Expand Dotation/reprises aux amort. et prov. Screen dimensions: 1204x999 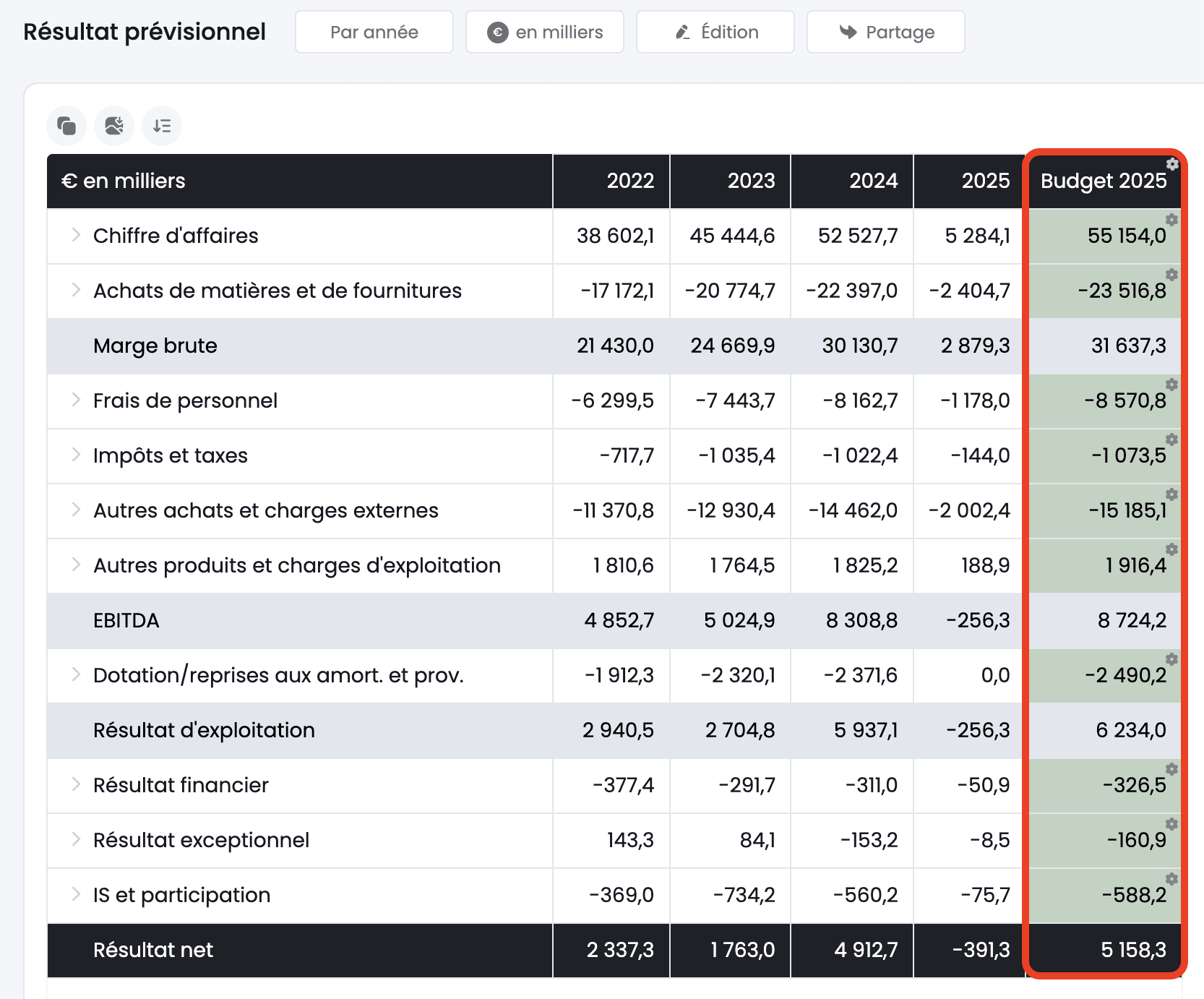[76, 674]
